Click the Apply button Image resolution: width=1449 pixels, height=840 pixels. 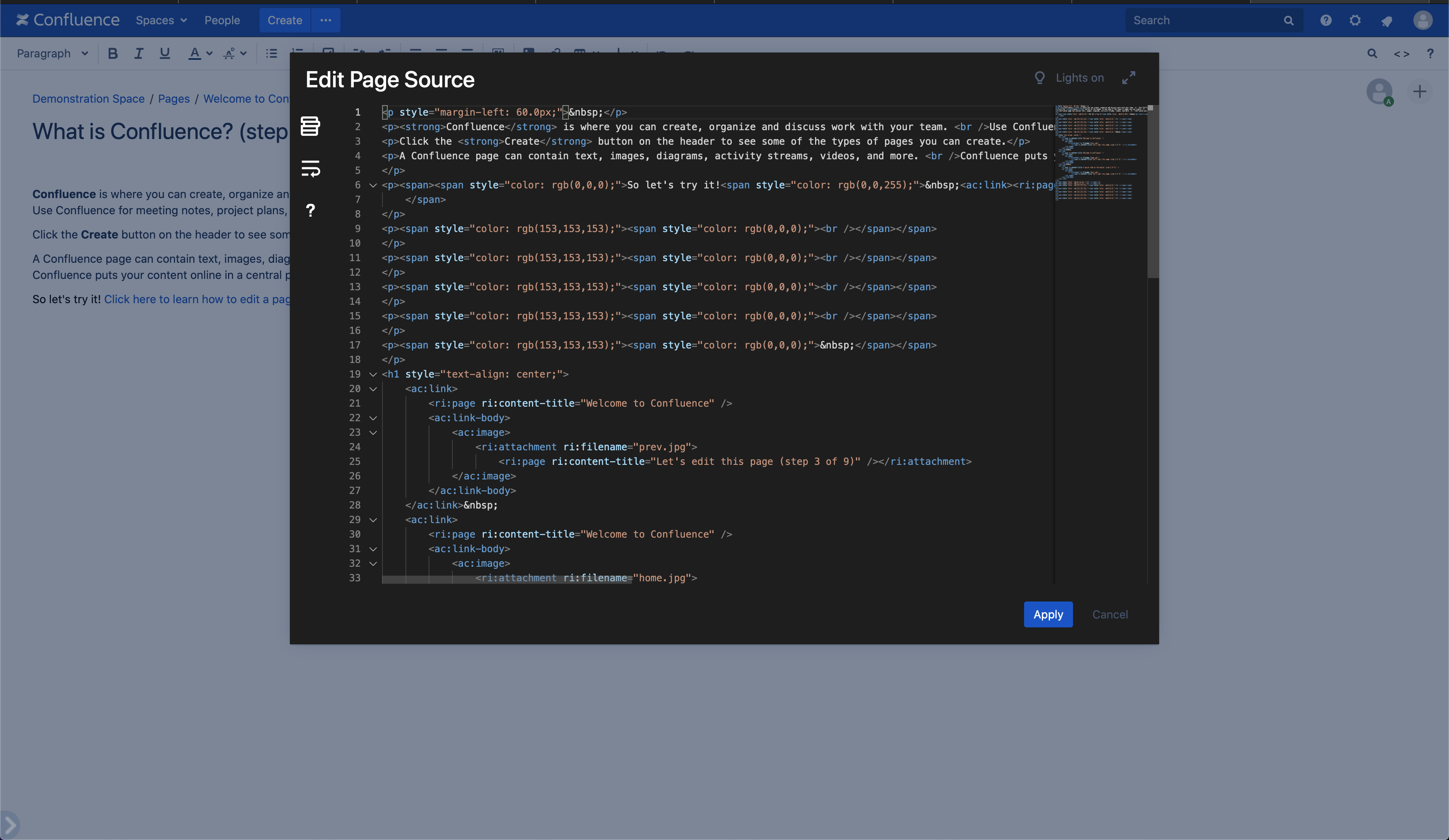(x=1048, y=614)
